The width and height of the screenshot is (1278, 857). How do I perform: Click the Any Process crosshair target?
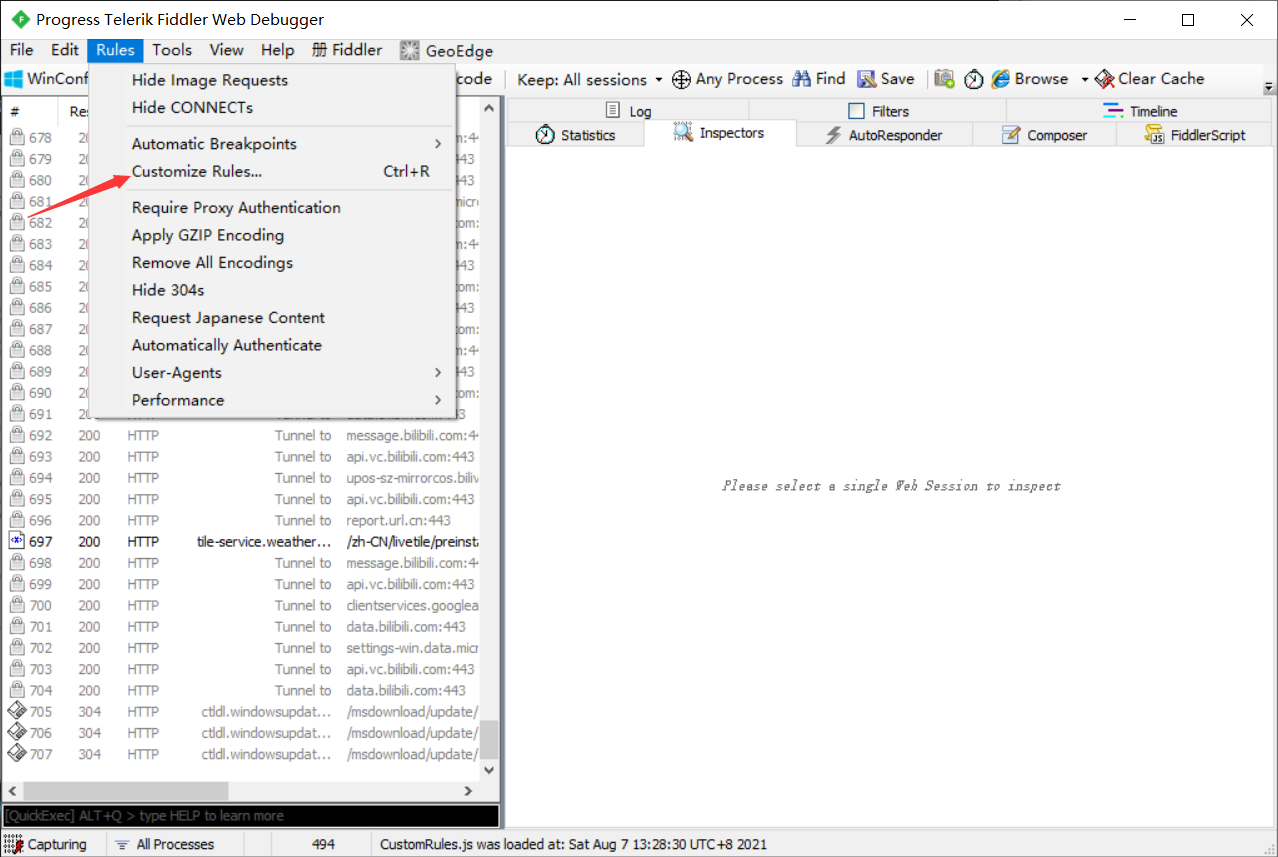click(682, 79)
